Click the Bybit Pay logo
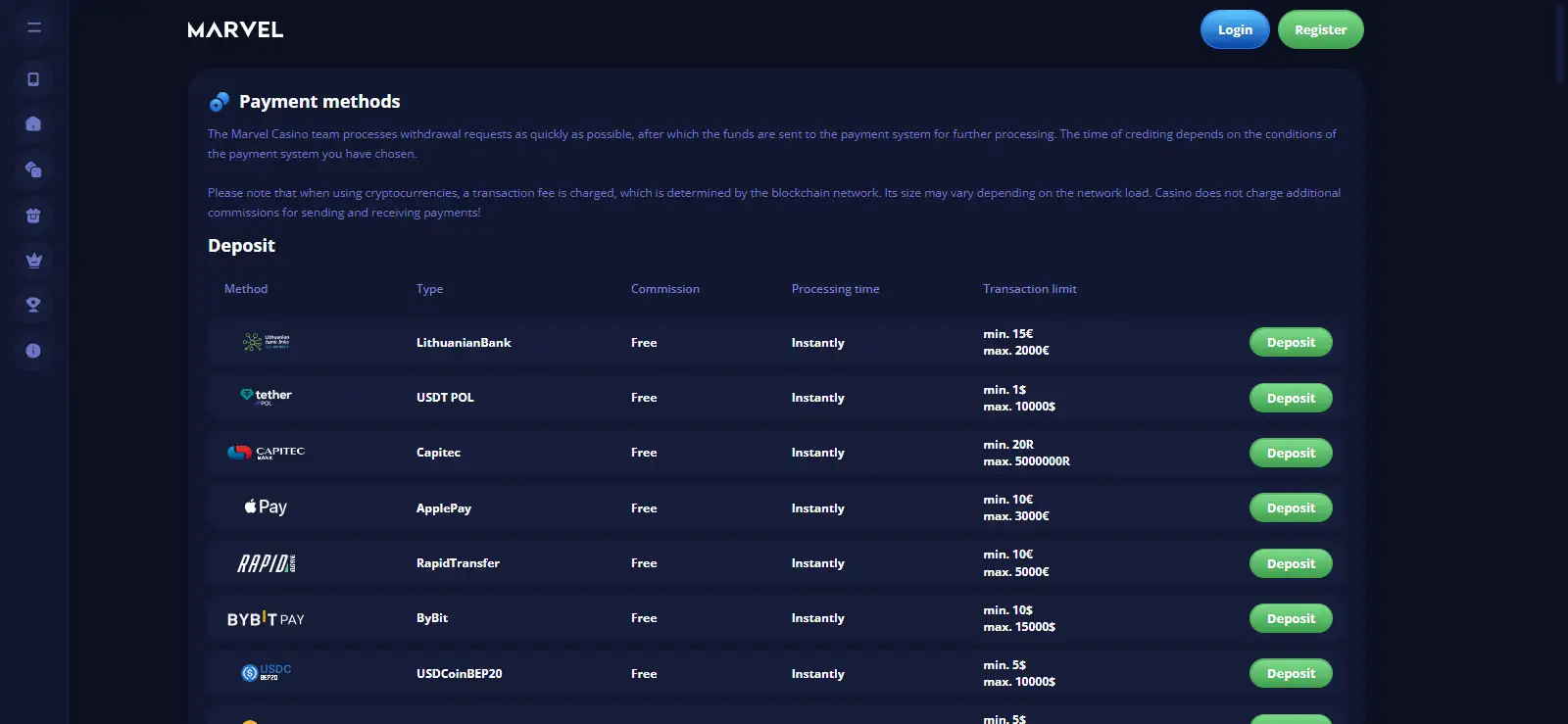The width and height of the screenshot is (1568, 724). 266,618
